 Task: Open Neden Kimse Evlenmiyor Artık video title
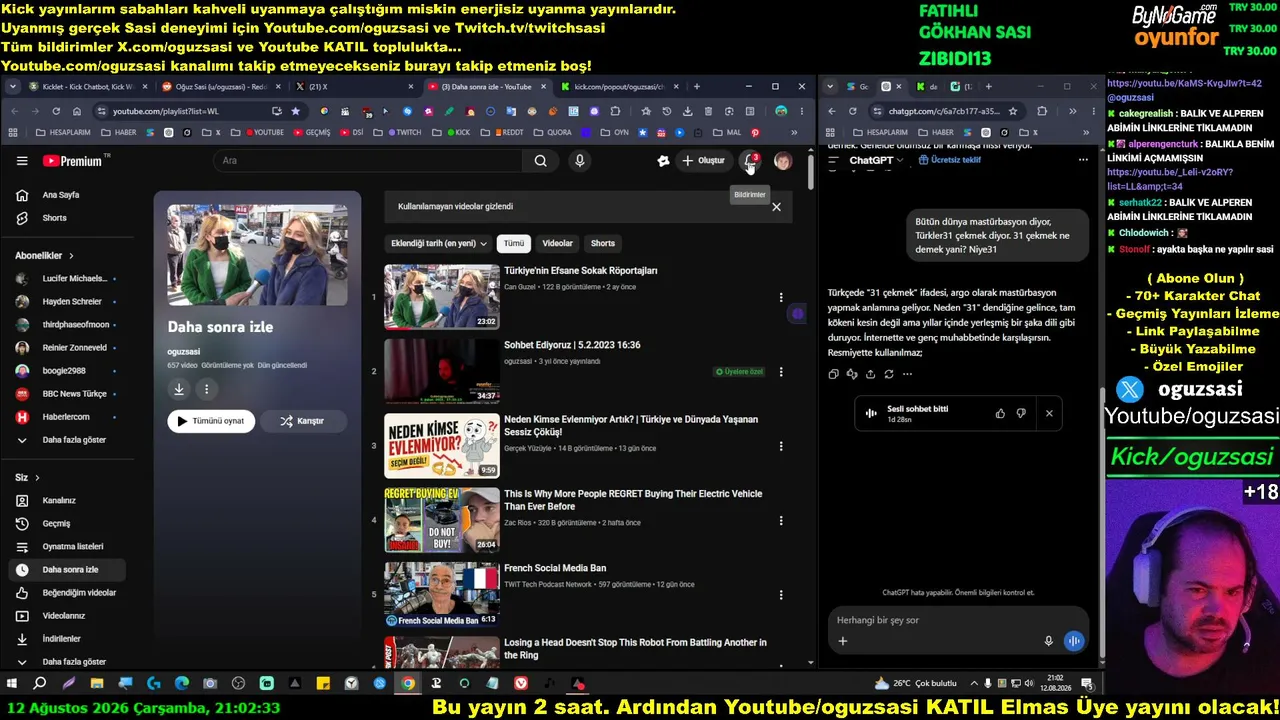click(631, 426)
